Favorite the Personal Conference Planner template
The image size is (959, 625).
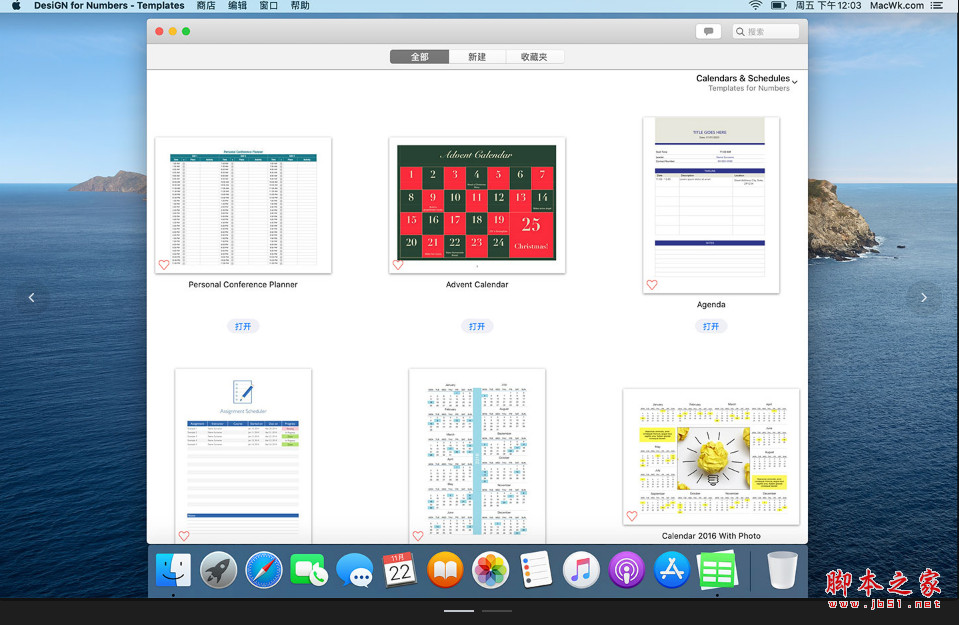164,265
